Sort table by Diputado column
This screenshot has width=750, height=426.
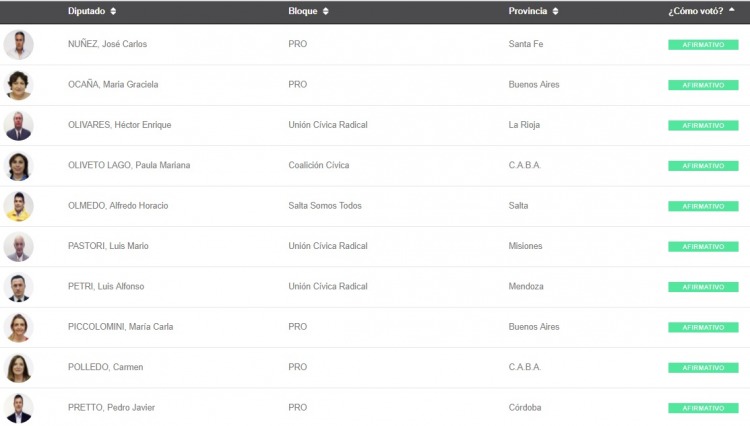pyautogui.click(x=92, y=11)
